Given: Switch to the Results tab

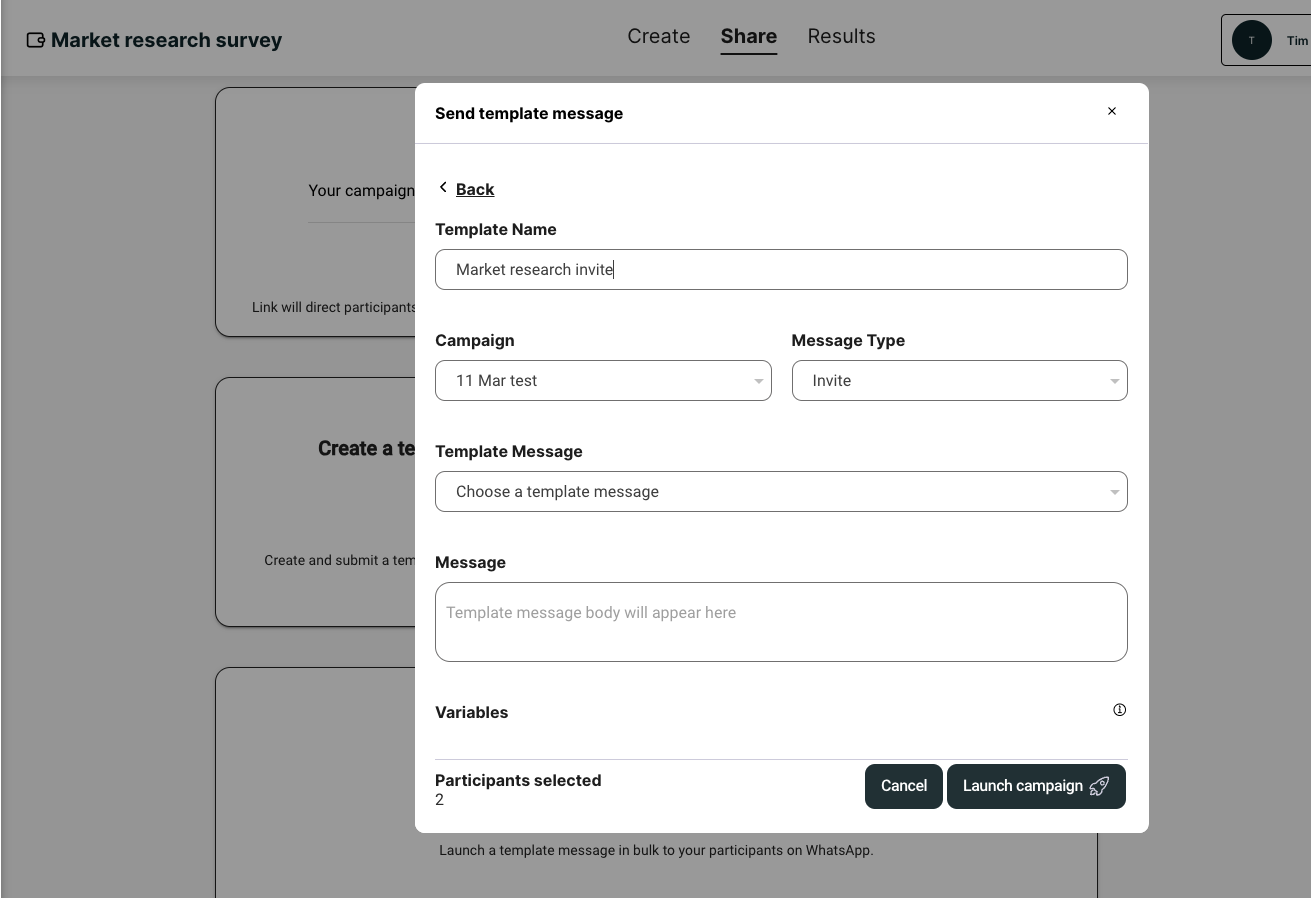Looking at the screenshot, I should coord(841,36).
